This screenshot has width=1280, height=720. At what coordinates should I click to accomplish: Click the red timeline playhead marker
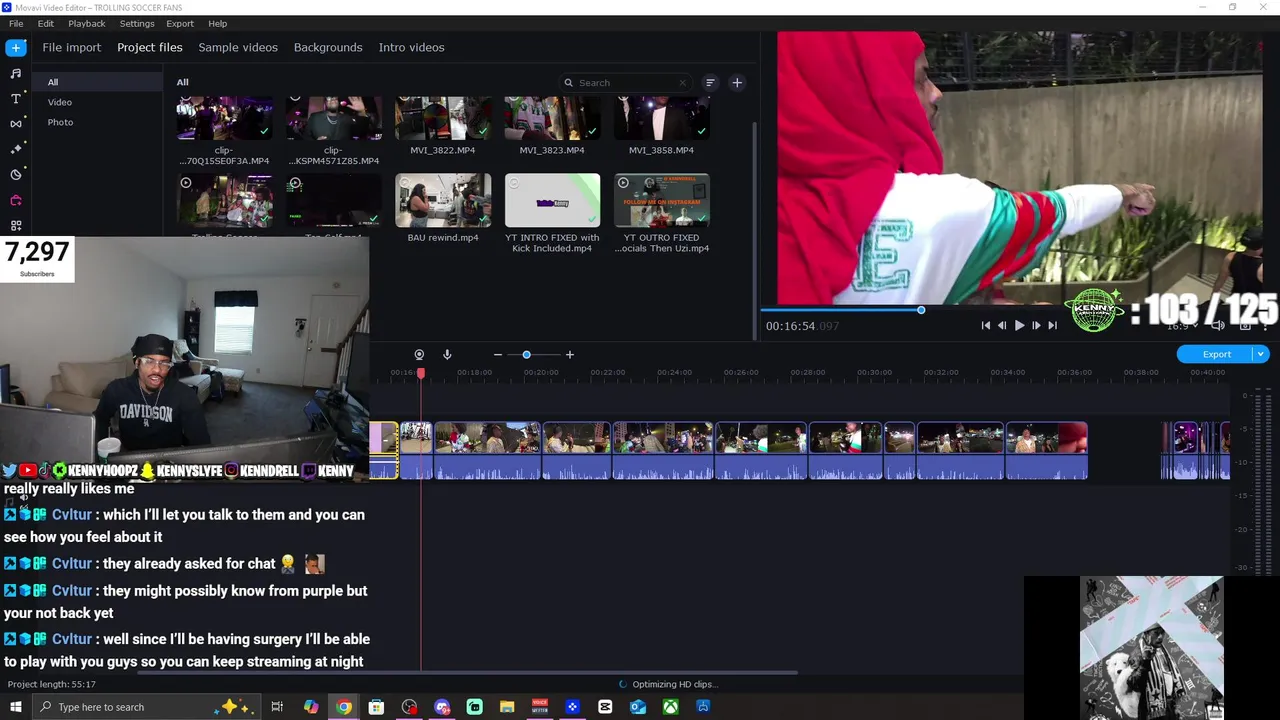(x=421, y=373)
